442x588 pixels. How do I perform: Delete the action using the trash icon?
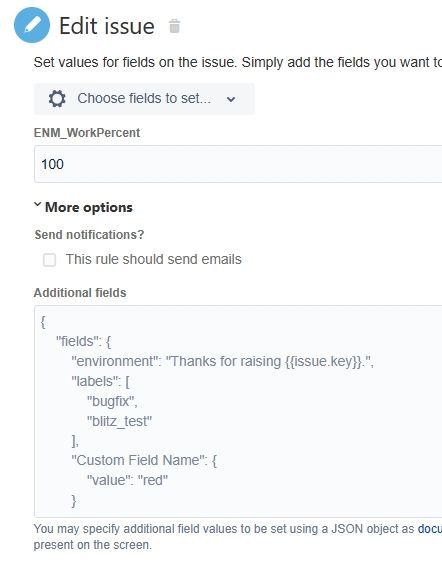[x=174, y=26]
